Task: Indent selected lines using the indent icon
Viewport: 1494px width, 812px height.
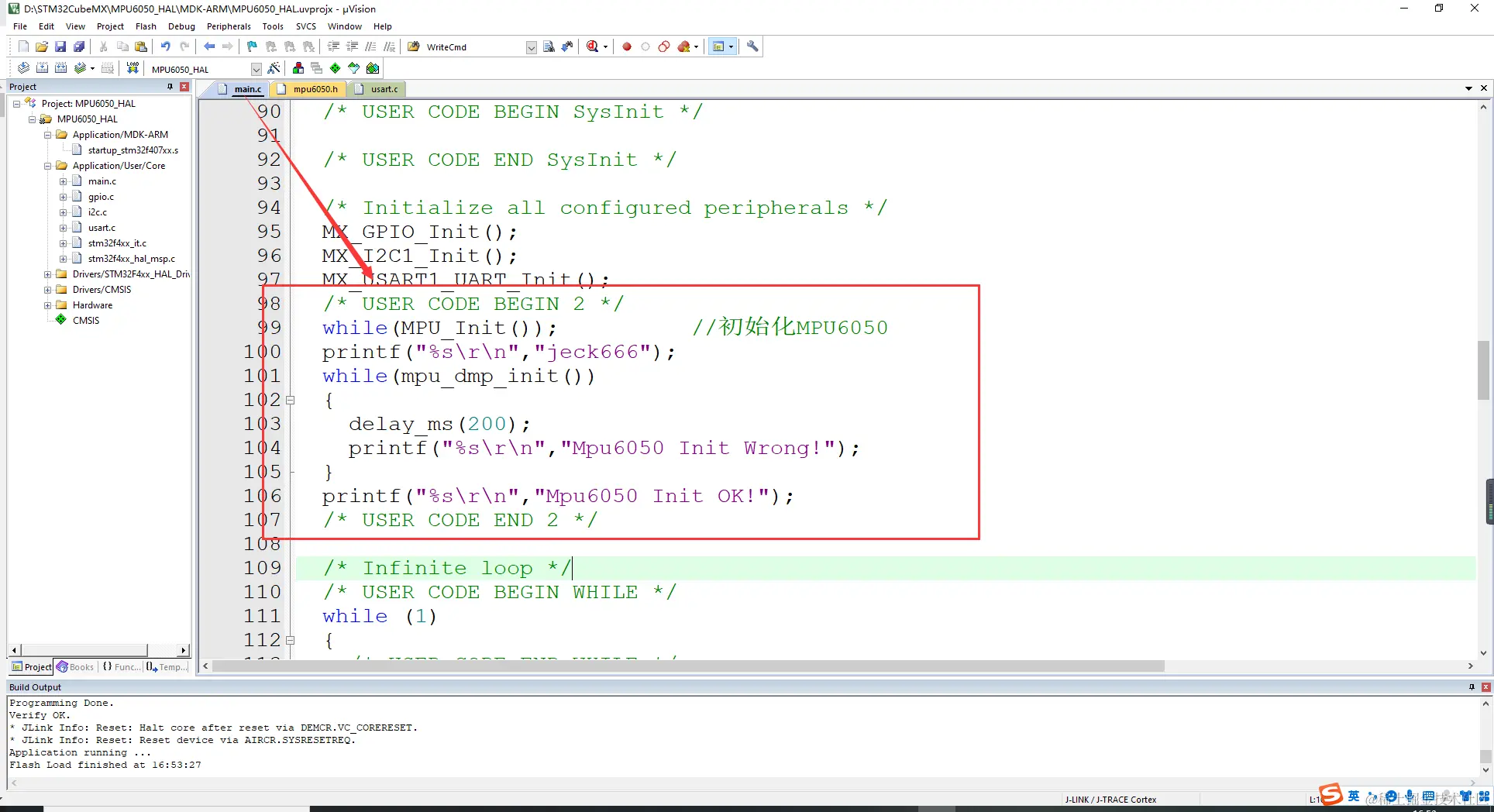Action: 334,46
